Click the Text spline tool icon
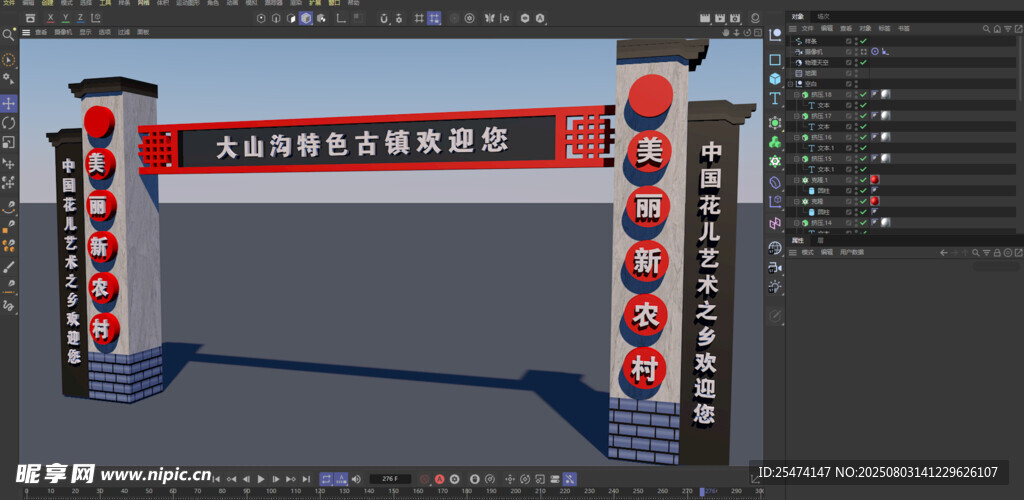1024x500 pixels. click(x=775, y=99)
